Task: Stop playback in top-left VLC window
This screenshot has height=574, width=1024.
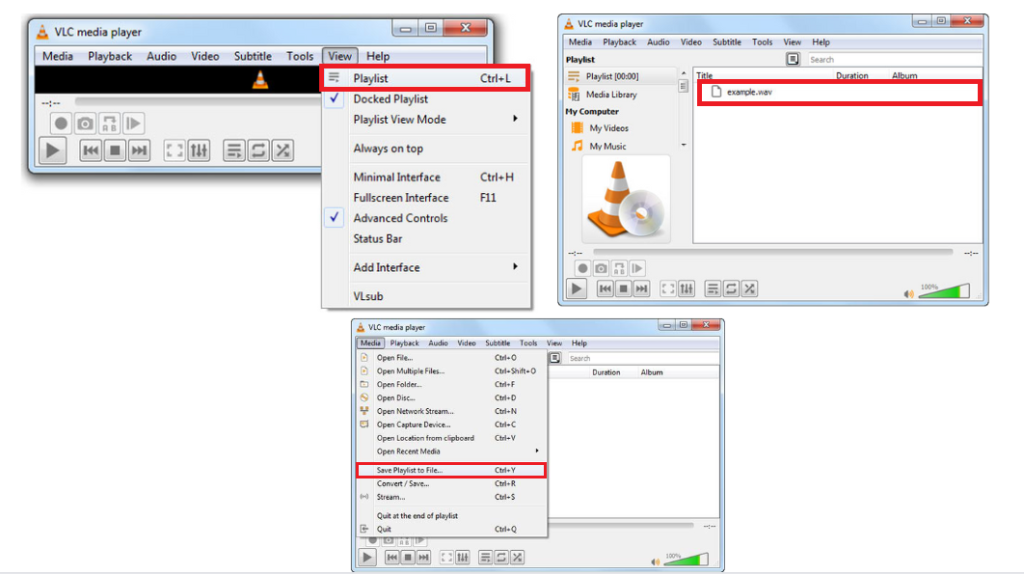Action: click(115, 151)
